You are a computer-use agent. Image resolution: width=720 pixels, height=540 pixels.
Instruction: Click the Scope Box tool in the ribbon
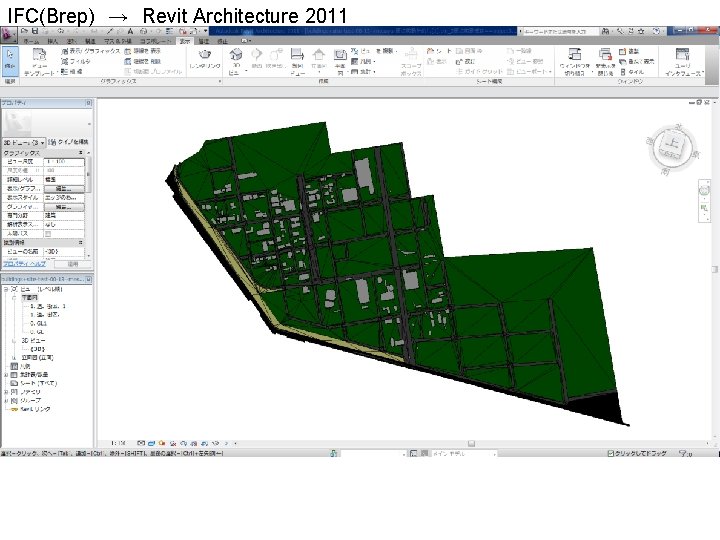(411, 61)
